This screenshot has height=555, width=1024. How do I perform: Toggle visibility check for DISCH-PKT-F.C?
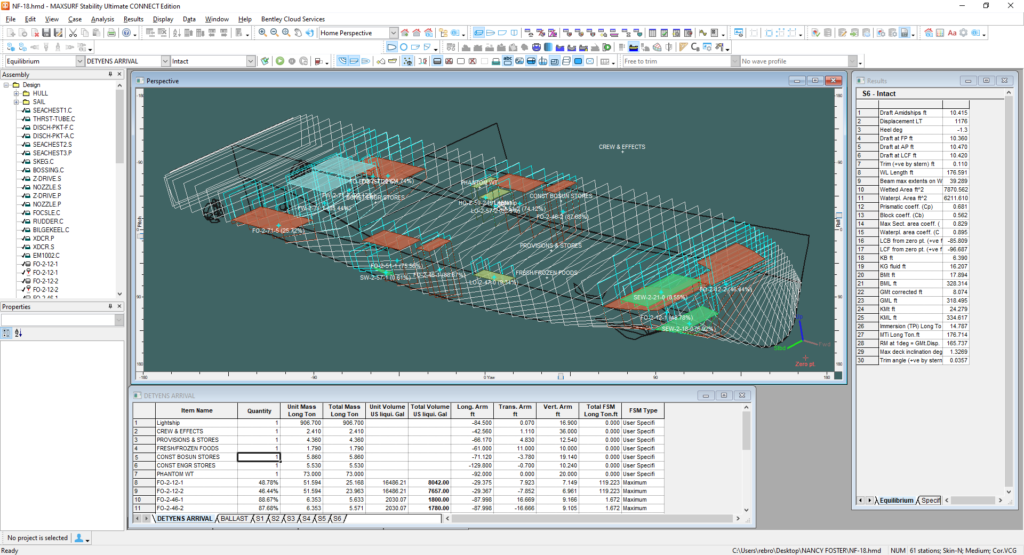pos(26,127)
